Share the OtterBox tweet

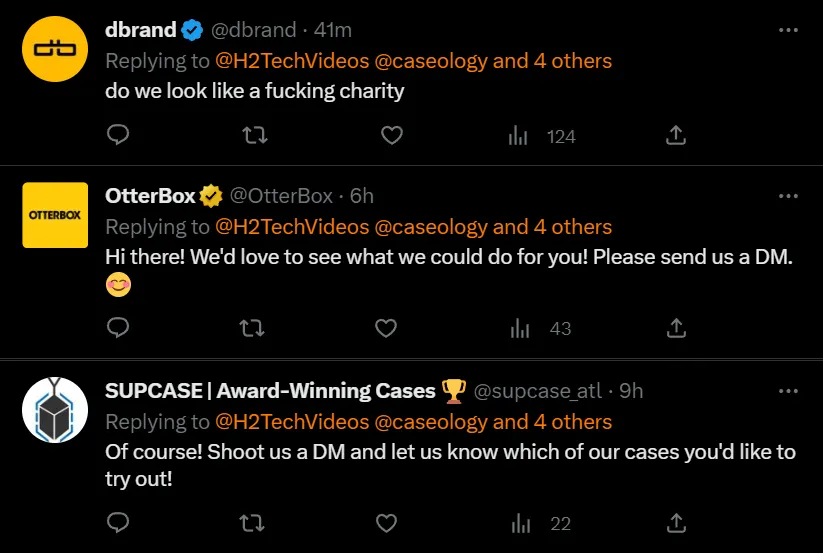675,327
